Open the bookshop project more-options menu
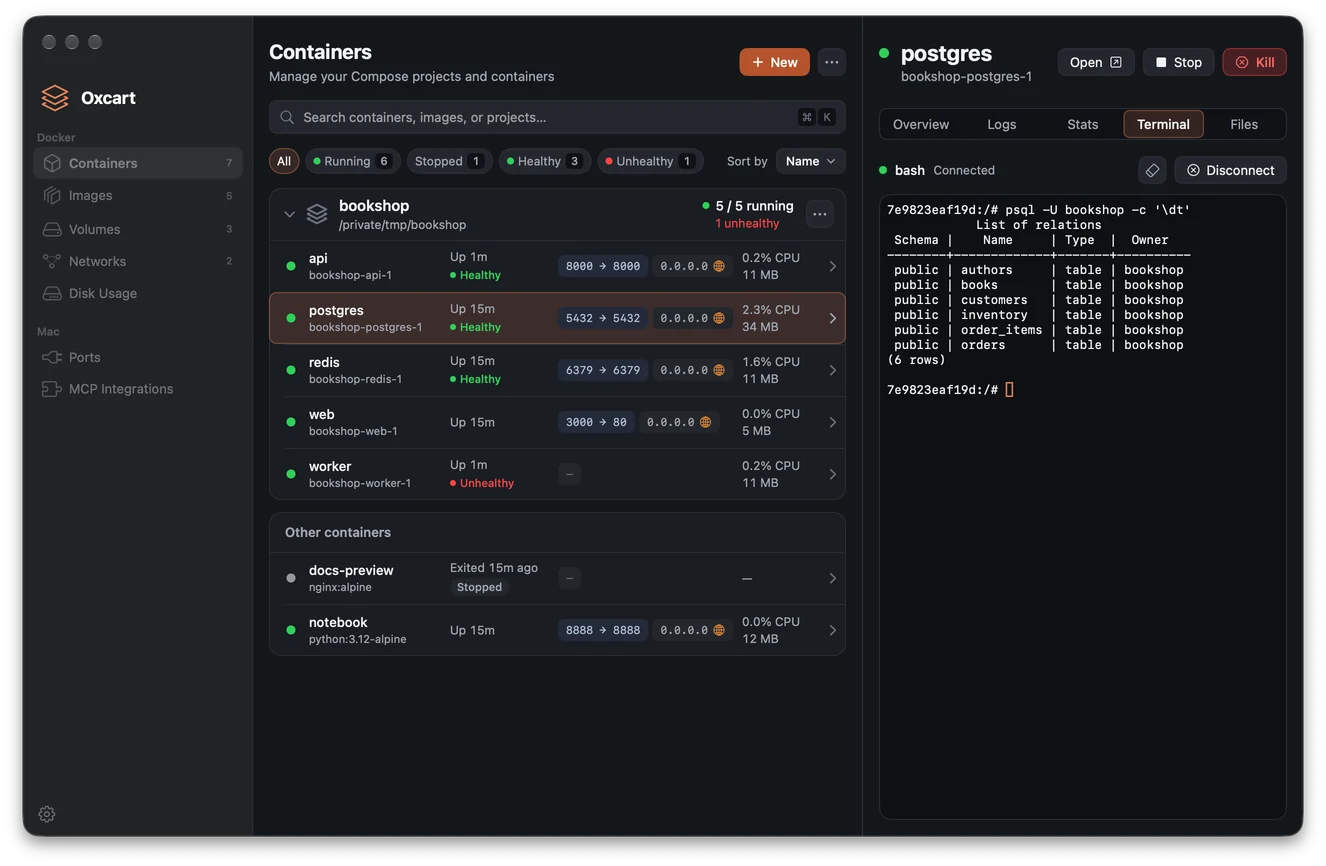1326x866 pixels. [819, 214]
